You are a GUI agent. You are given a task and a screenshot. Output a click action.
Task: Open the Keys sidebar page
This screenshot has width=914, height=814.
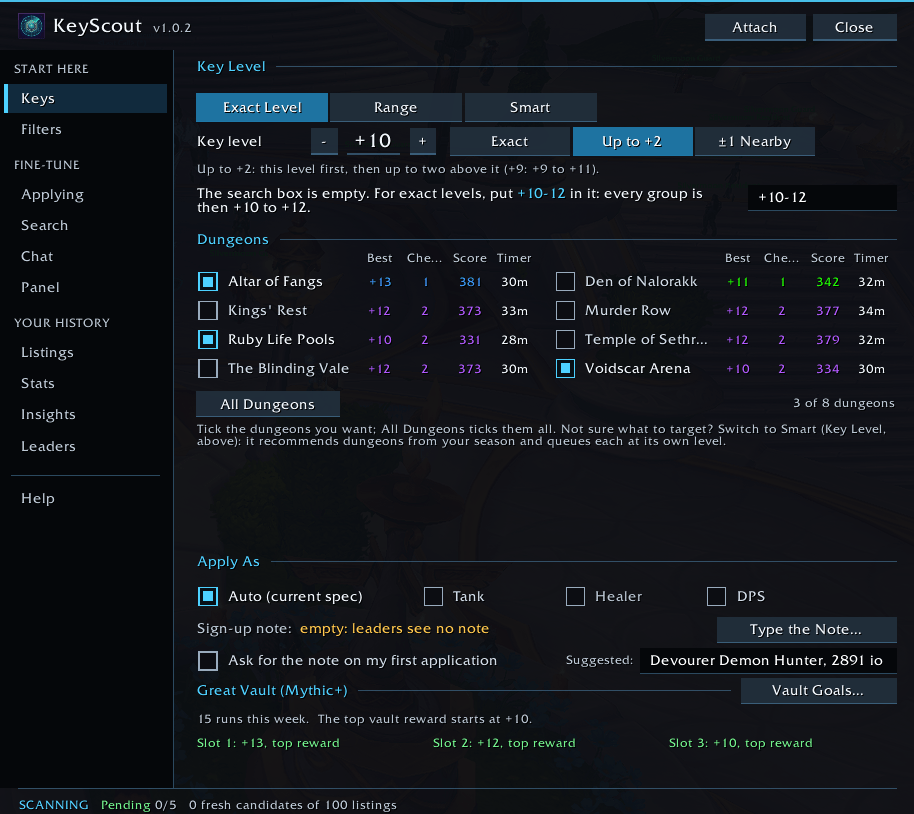pyautogui.click(x=86, y=99)
